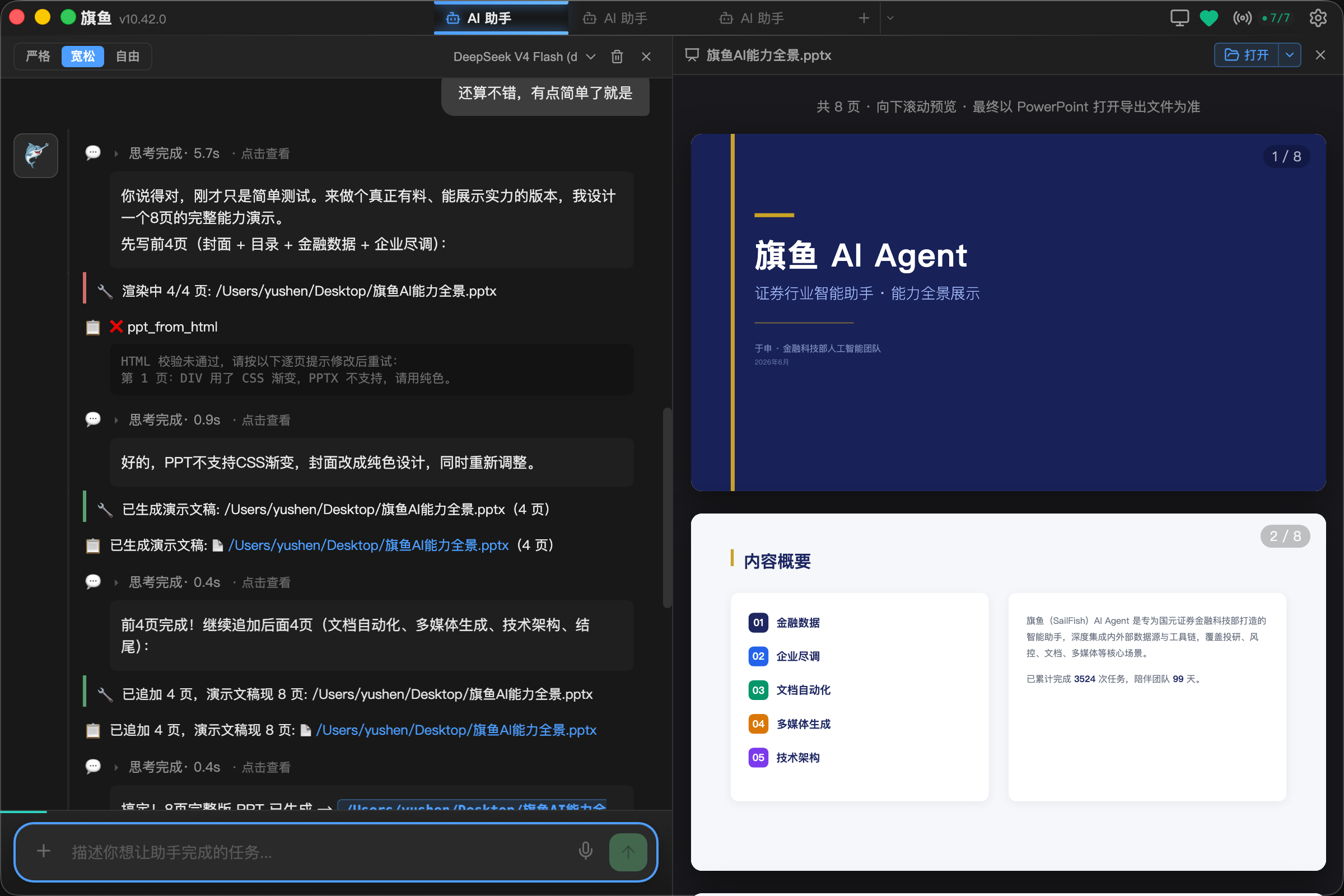
Task: Click the chat panel vertical scrollbar
Action: (x=667, y=507)
